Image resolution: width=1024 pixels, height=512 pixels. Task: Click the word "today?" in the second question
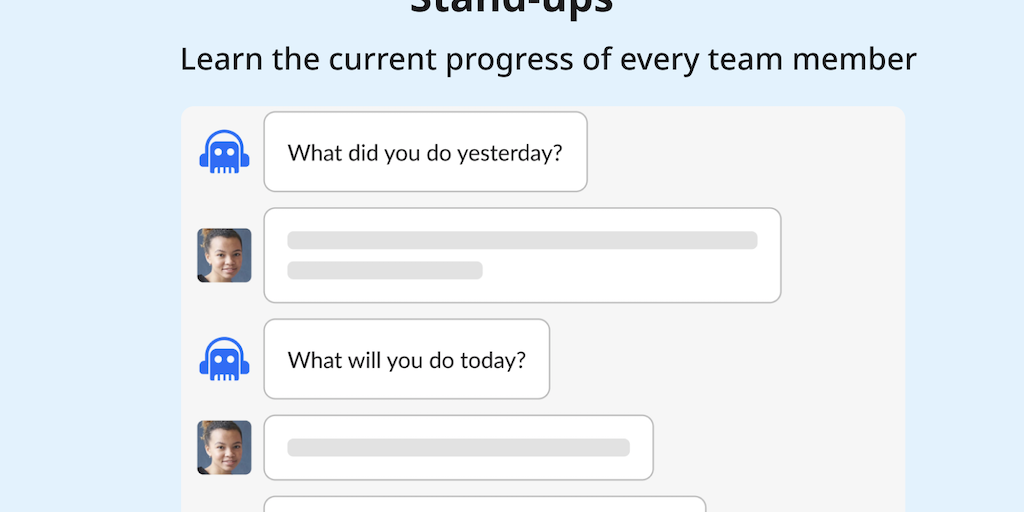[x=492, y=360]
